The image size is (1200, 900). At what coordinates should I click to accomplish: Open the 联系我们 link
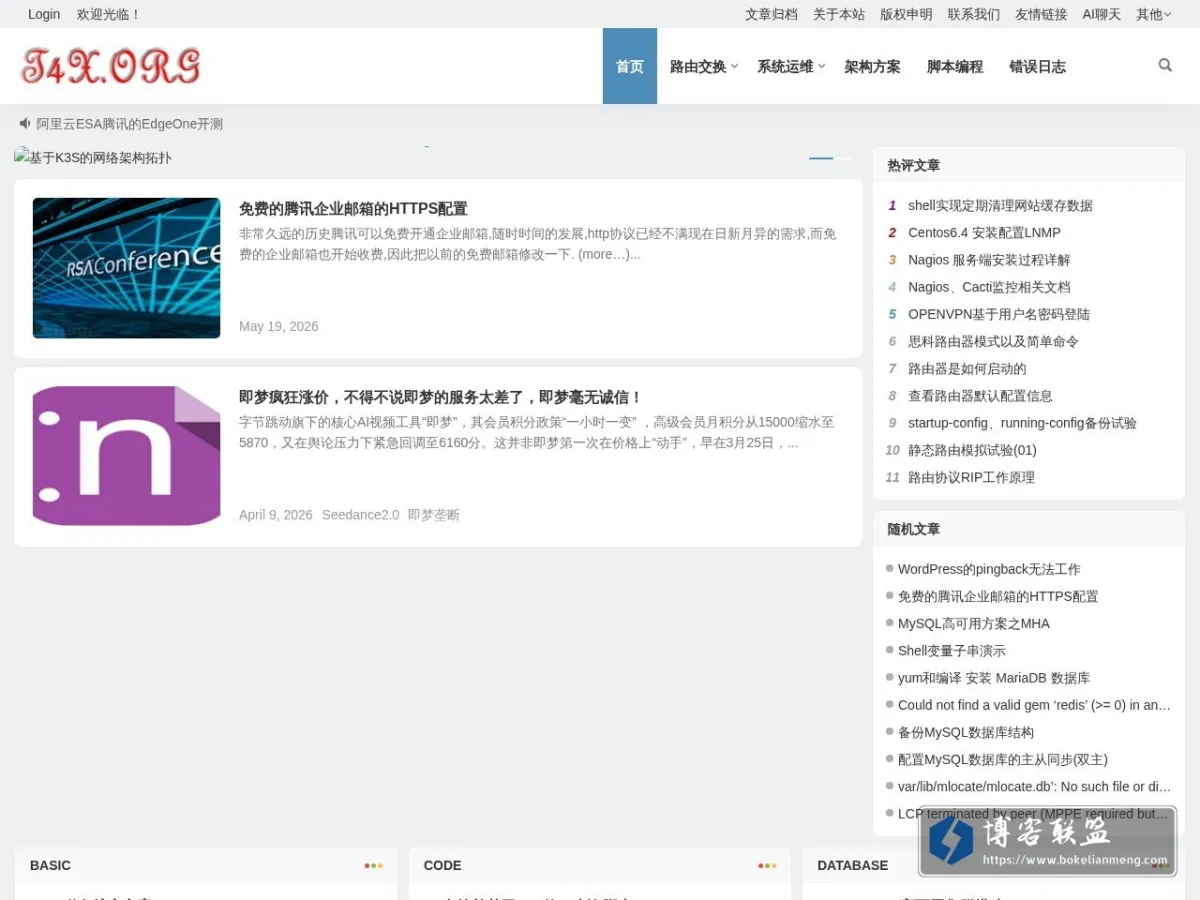974,14
